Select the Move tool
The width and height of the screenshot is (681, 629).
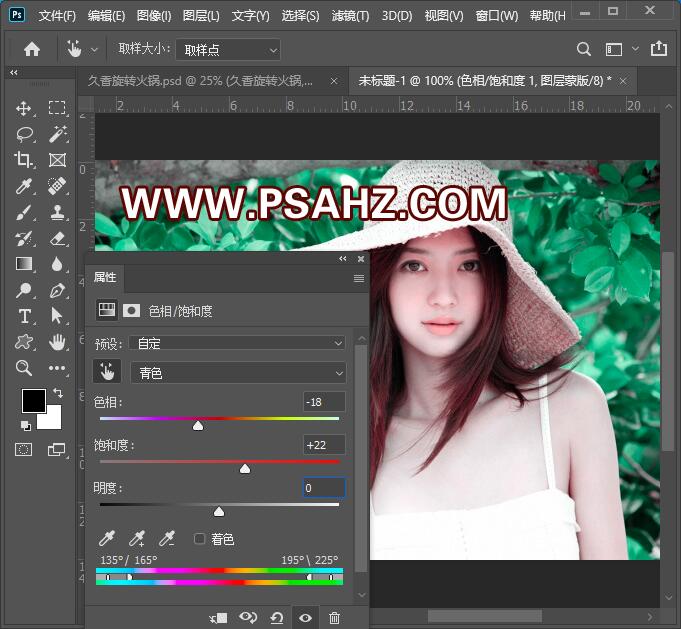point(23,108)
